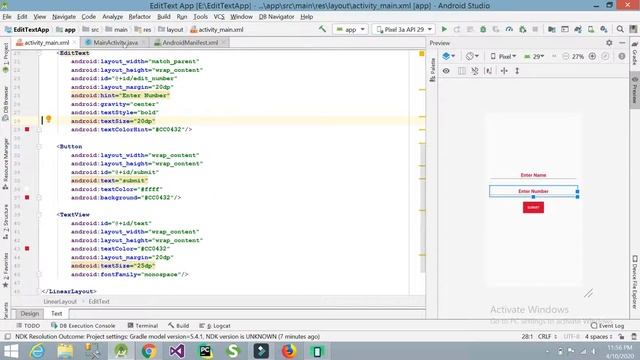Click the Debug app bug icon

tap(483, 29)
